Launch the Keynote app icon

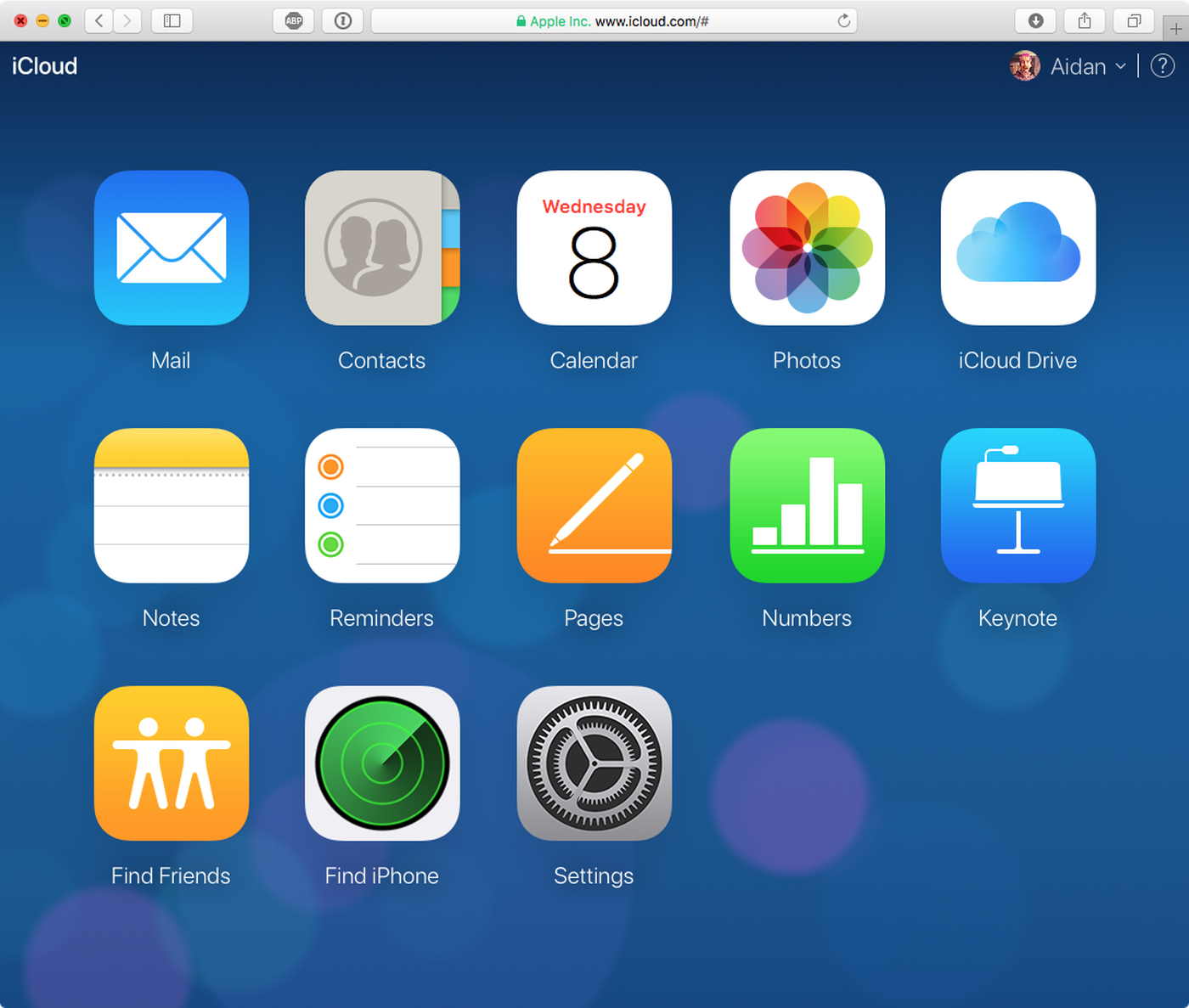coord(1018,505)
